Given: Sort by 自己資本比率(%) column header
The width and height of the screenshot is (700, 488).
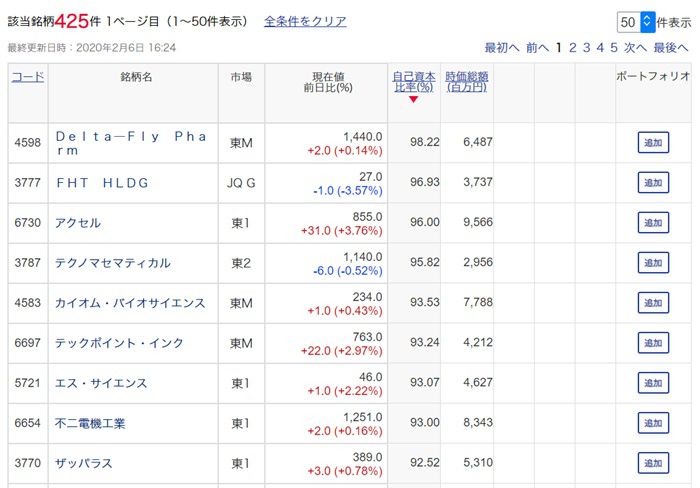Looking at the screenshot, I should pos(413,81).
